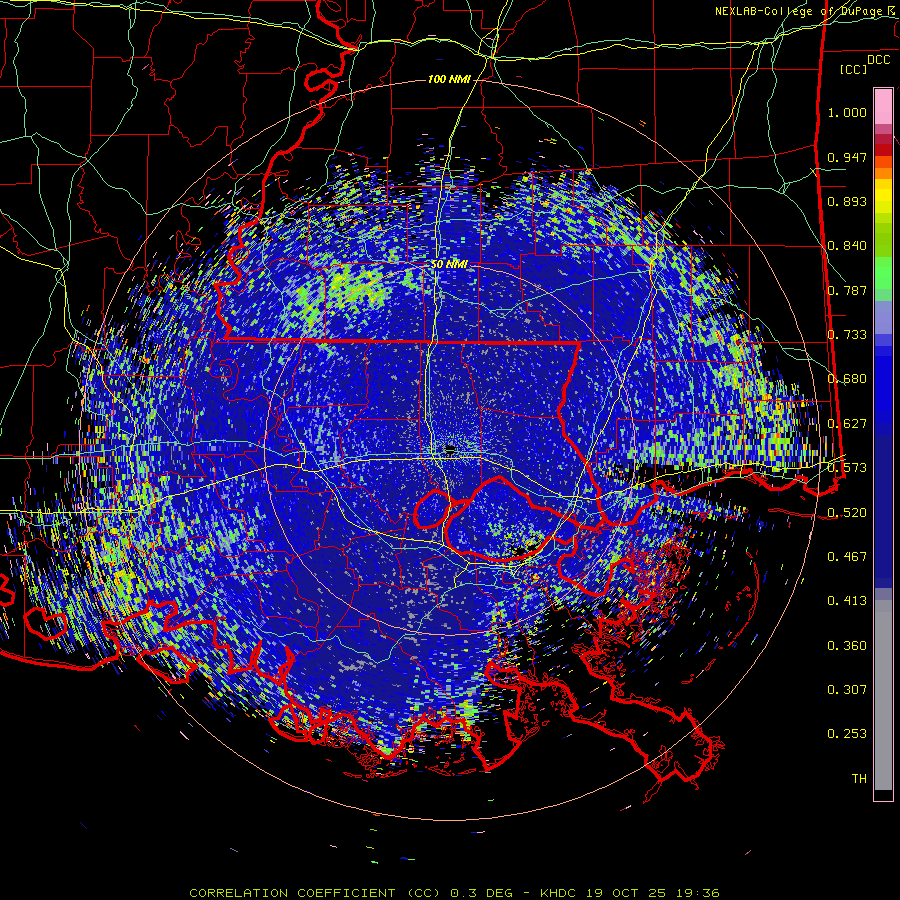Select the 0.360 legend value
Image resolution: width=900 pixels, height=900 pixels.
(847, 646)
